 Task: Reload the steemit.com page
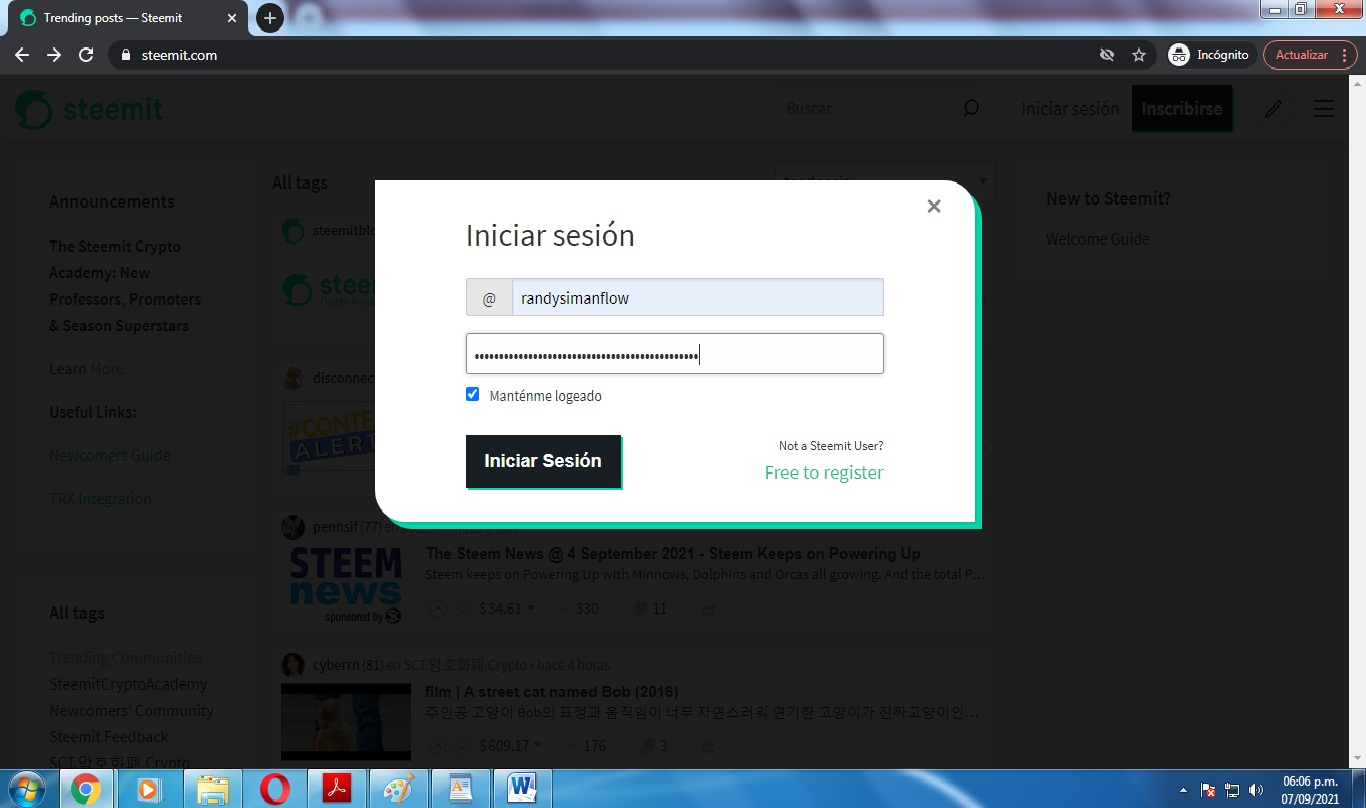click(86, 55)
